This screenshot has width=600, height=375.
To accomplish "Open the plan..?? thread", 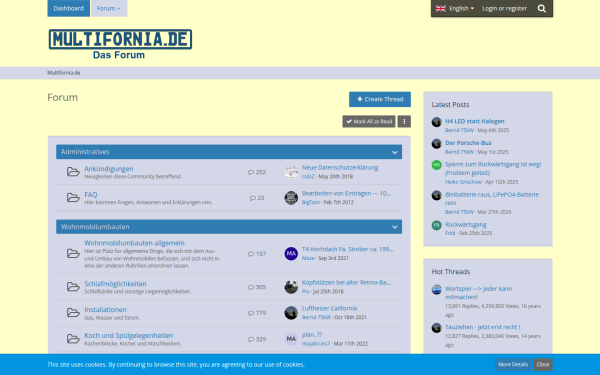I will (x=312, y=334).
